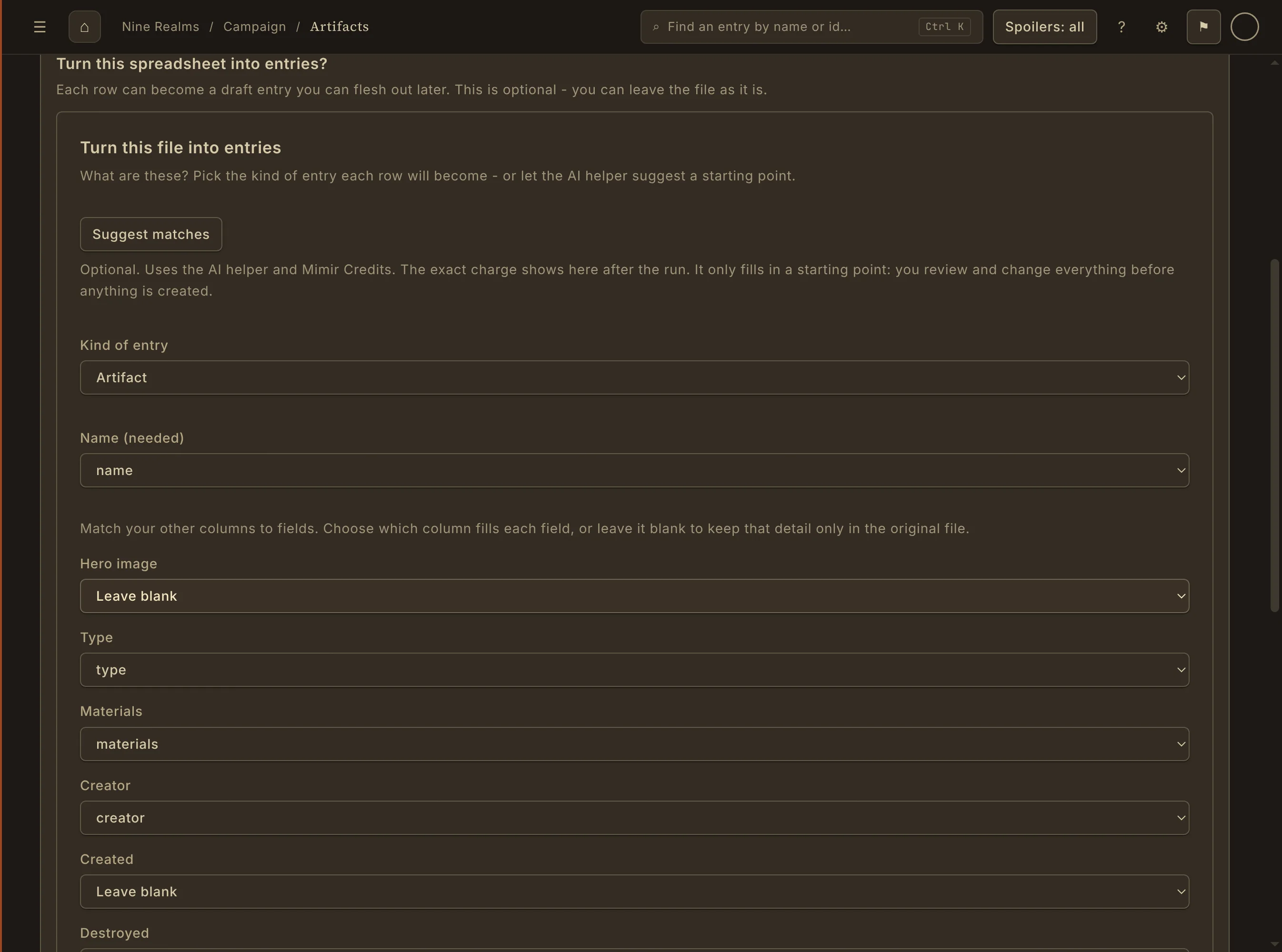Focus the Find an entry search field

pyautogui.click(x=811, y=27)
